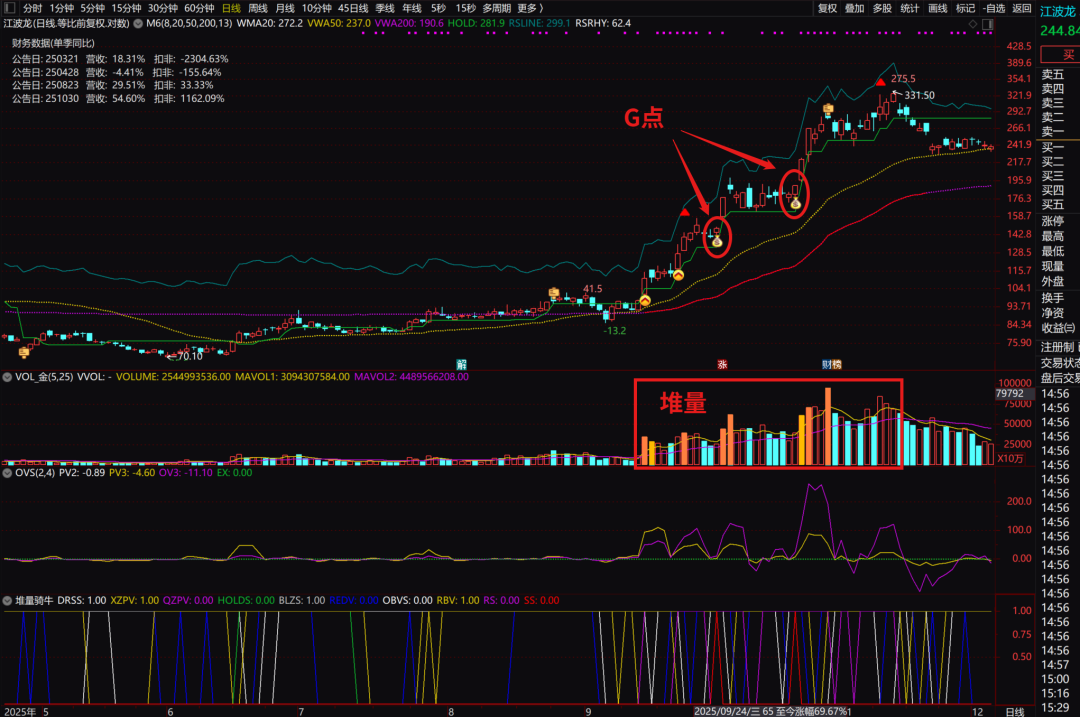Click the gold signal badge near 93.71 level
Screen dimensions: 1080x717
point(645,300)
